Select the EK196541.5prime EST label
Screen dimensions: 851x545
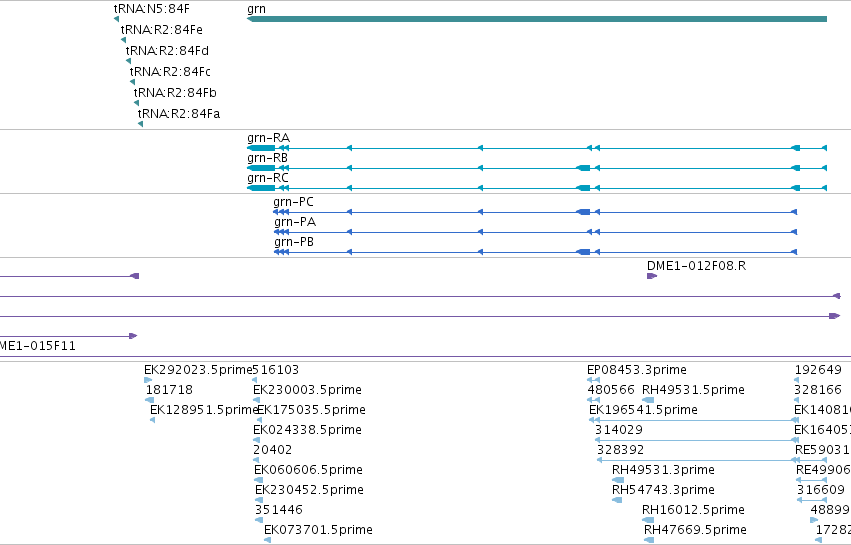point(643,410)
